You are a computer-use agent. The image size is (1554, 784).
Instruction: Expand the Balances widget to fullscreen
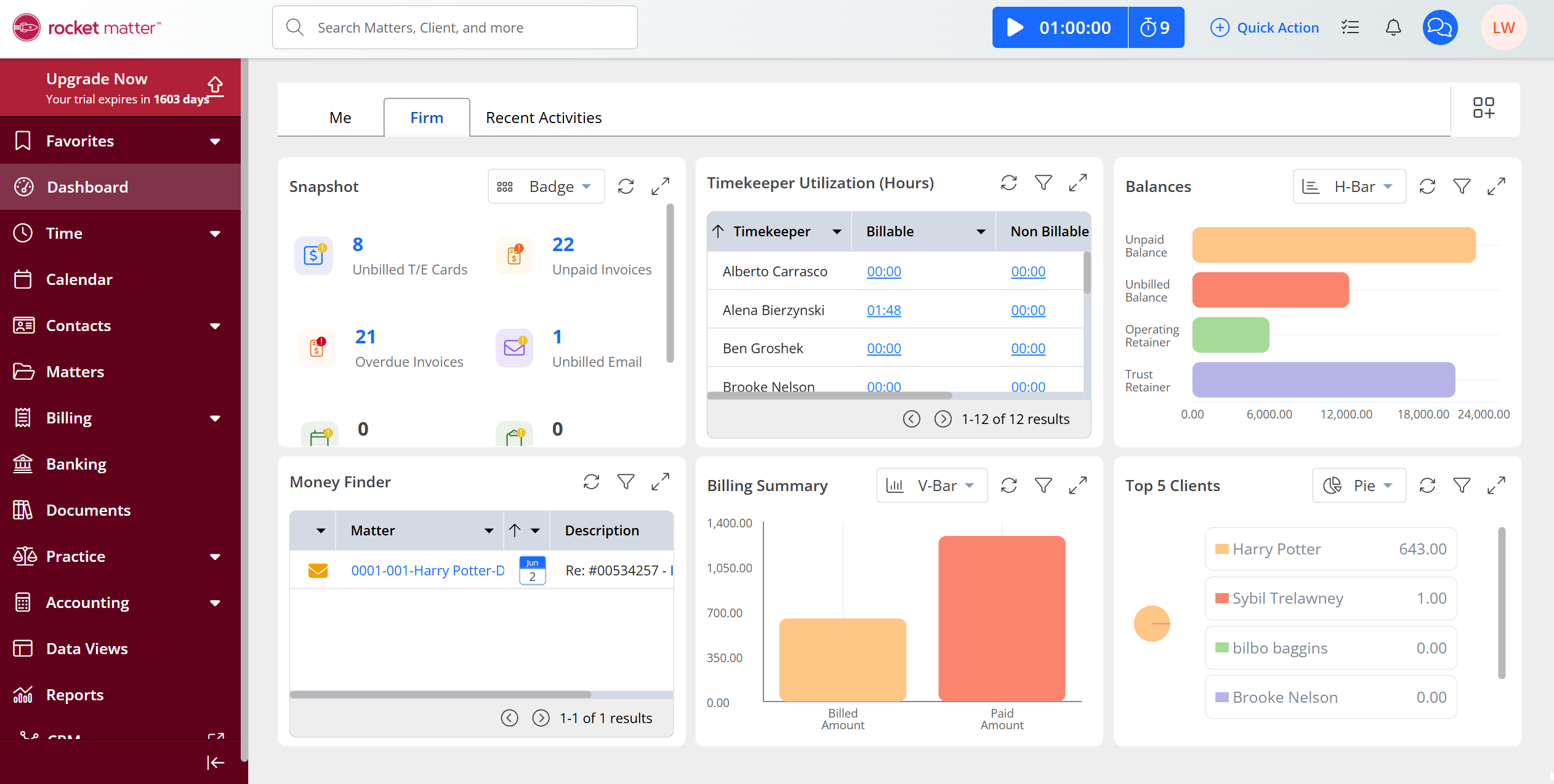tap(1496, 186)
